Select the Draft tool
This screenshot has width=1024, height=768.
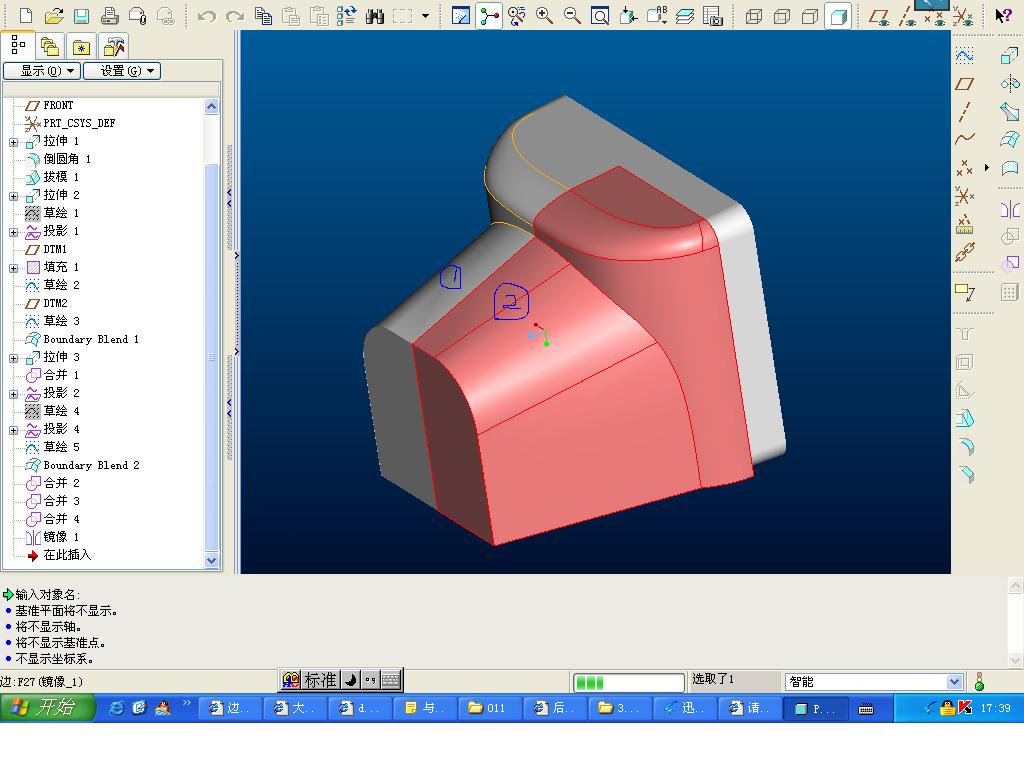point(965,418)
